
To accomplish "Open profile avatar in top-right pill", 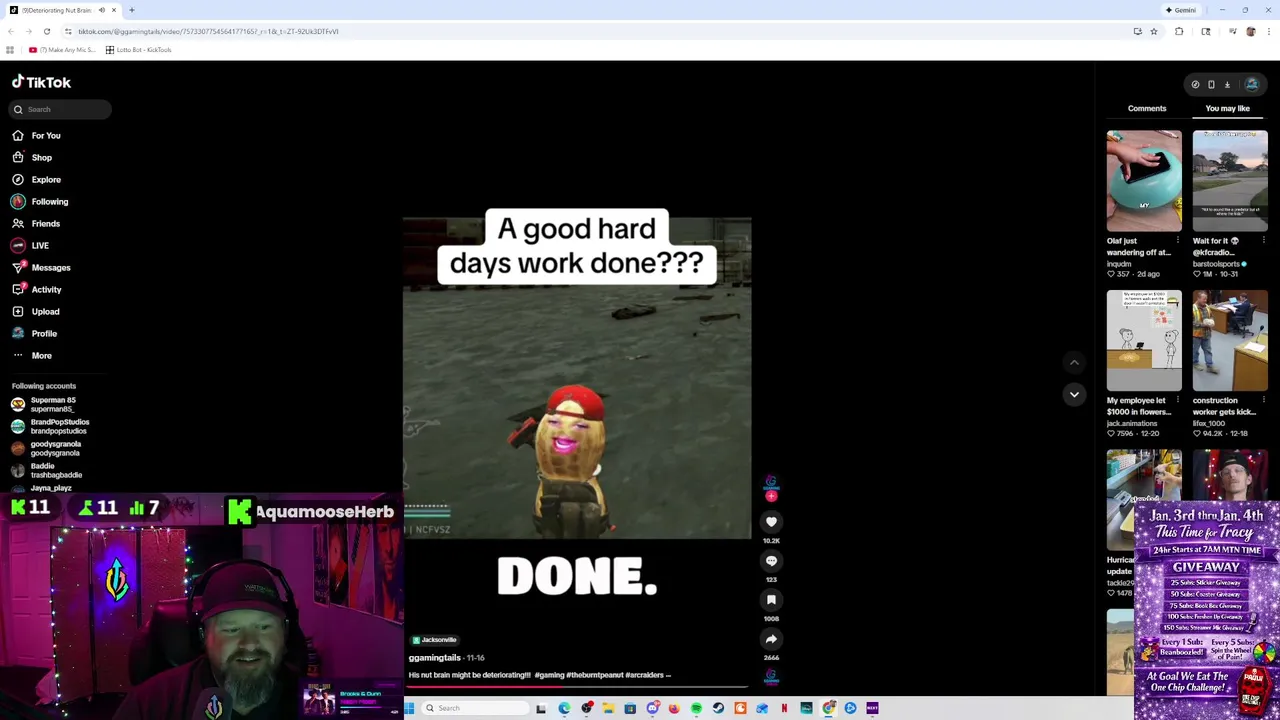I will point(1251,84).
